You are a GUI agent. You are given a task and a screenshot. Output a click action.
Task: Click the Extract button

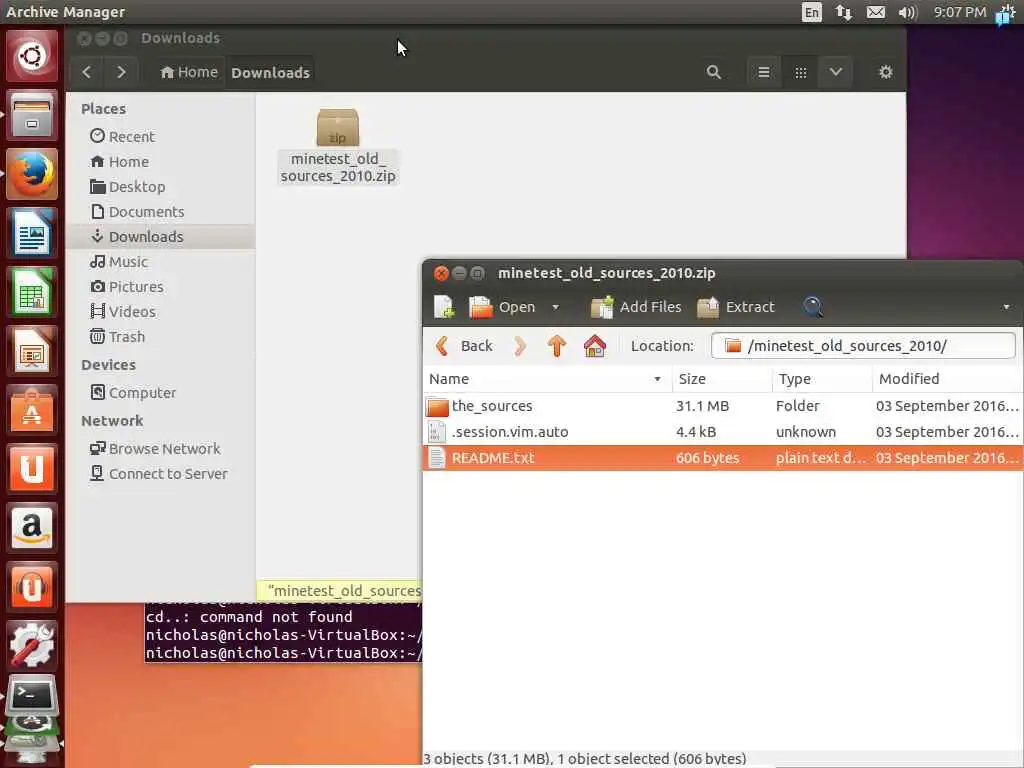736,307
